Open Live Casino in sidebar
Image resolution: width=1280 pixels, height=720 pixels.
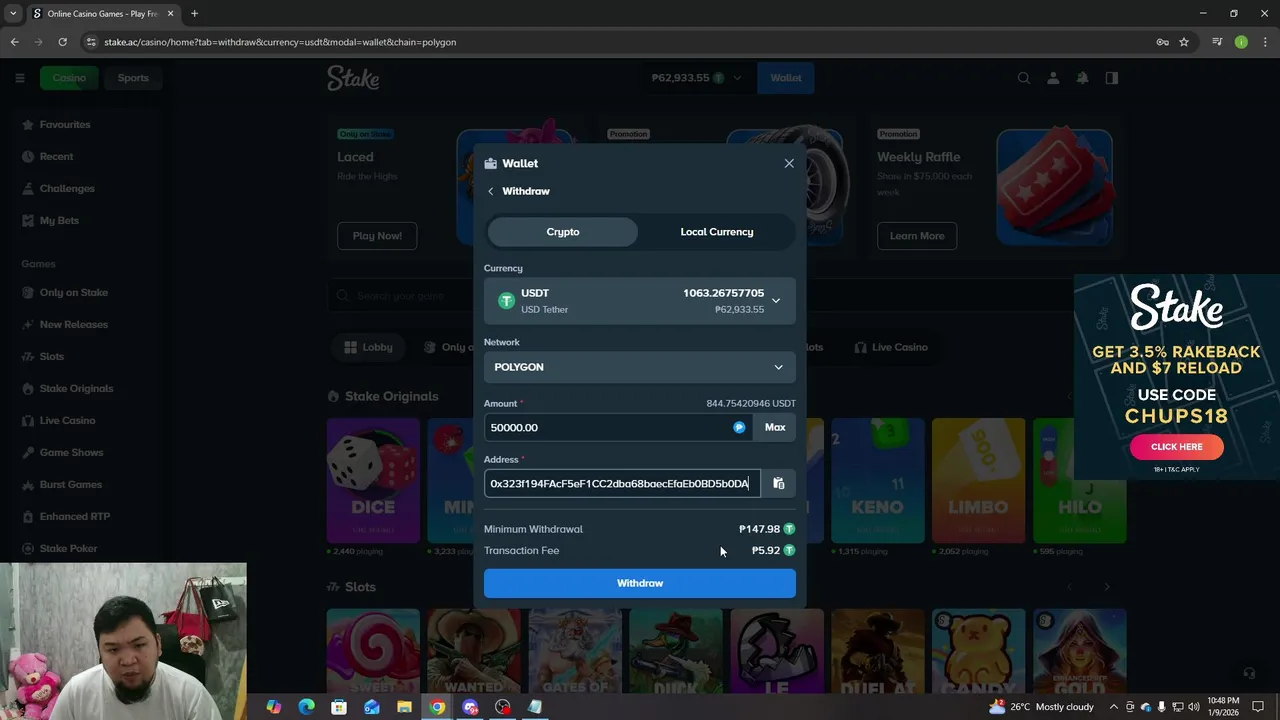[67, 421]
